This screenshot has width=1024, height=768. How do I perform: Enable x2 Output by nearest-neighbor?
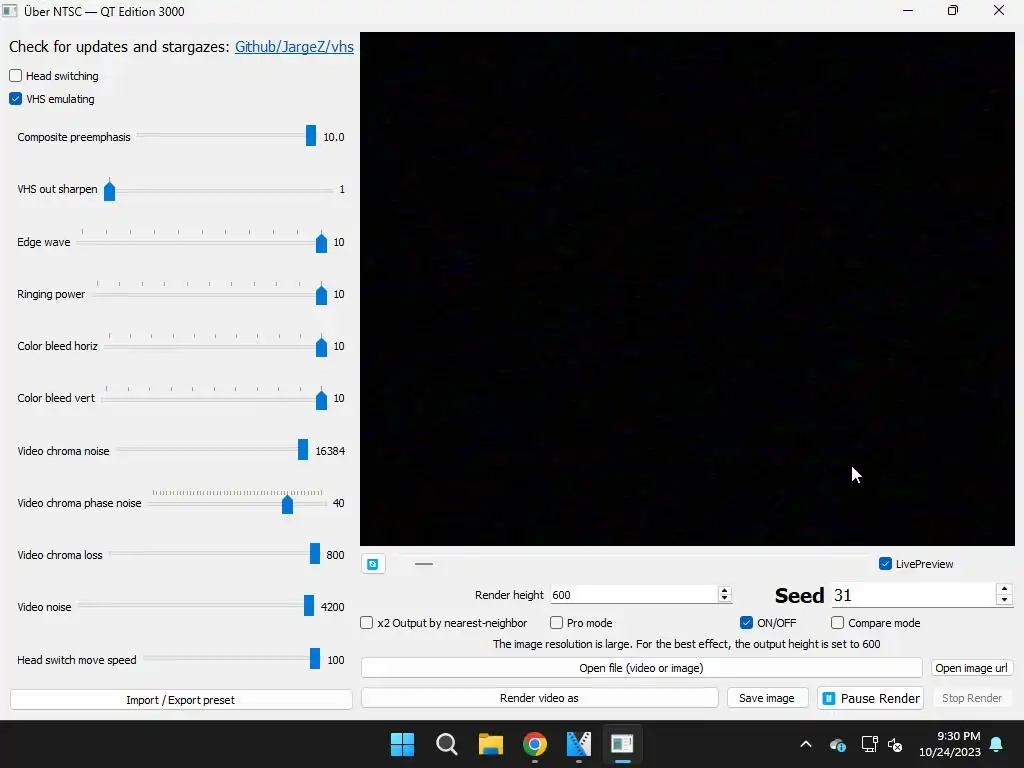tap(367, 623)
